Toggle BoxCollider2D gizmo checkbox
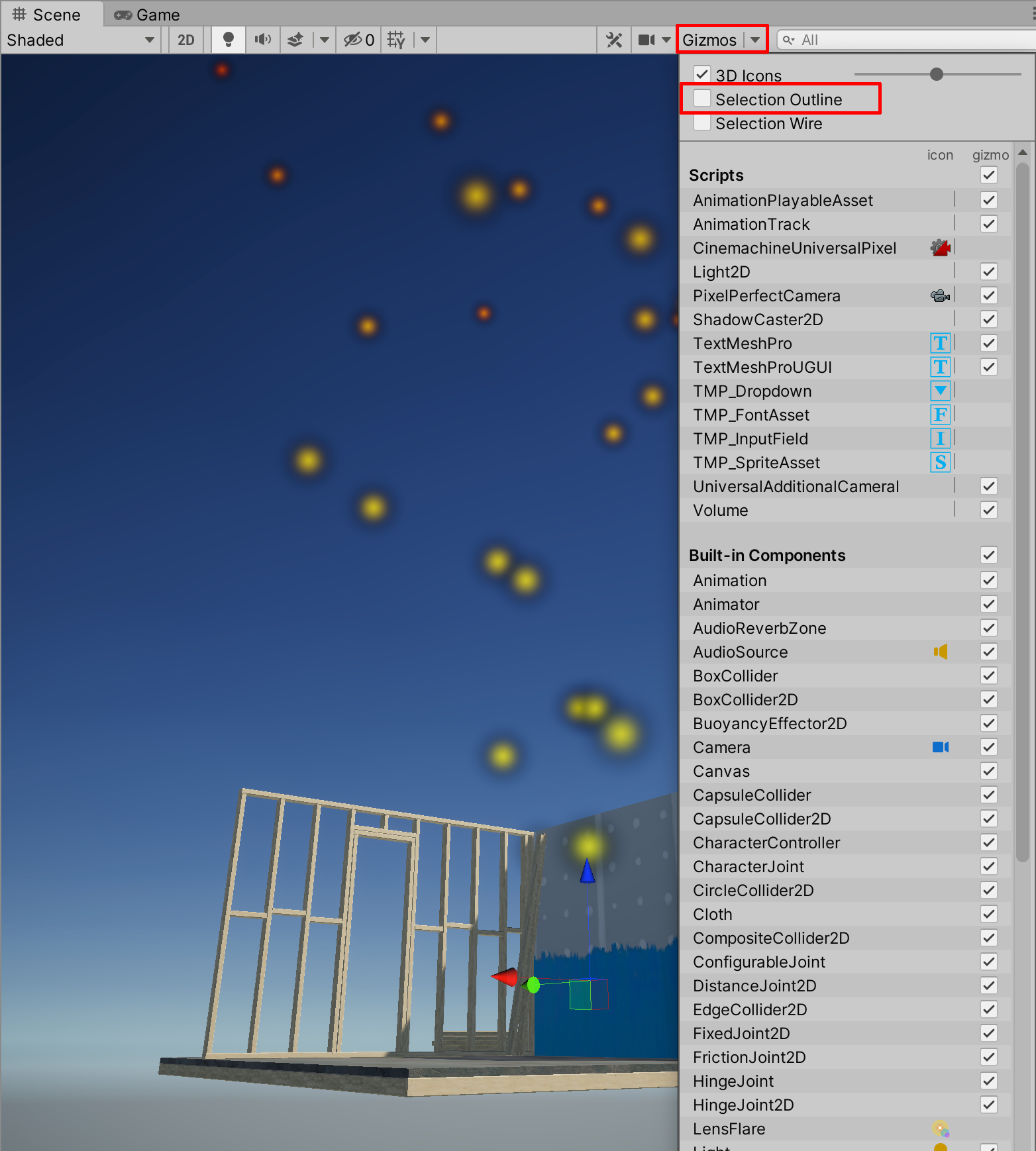The height and width of the screenshot is (1151, 1036). click(989, 699)
